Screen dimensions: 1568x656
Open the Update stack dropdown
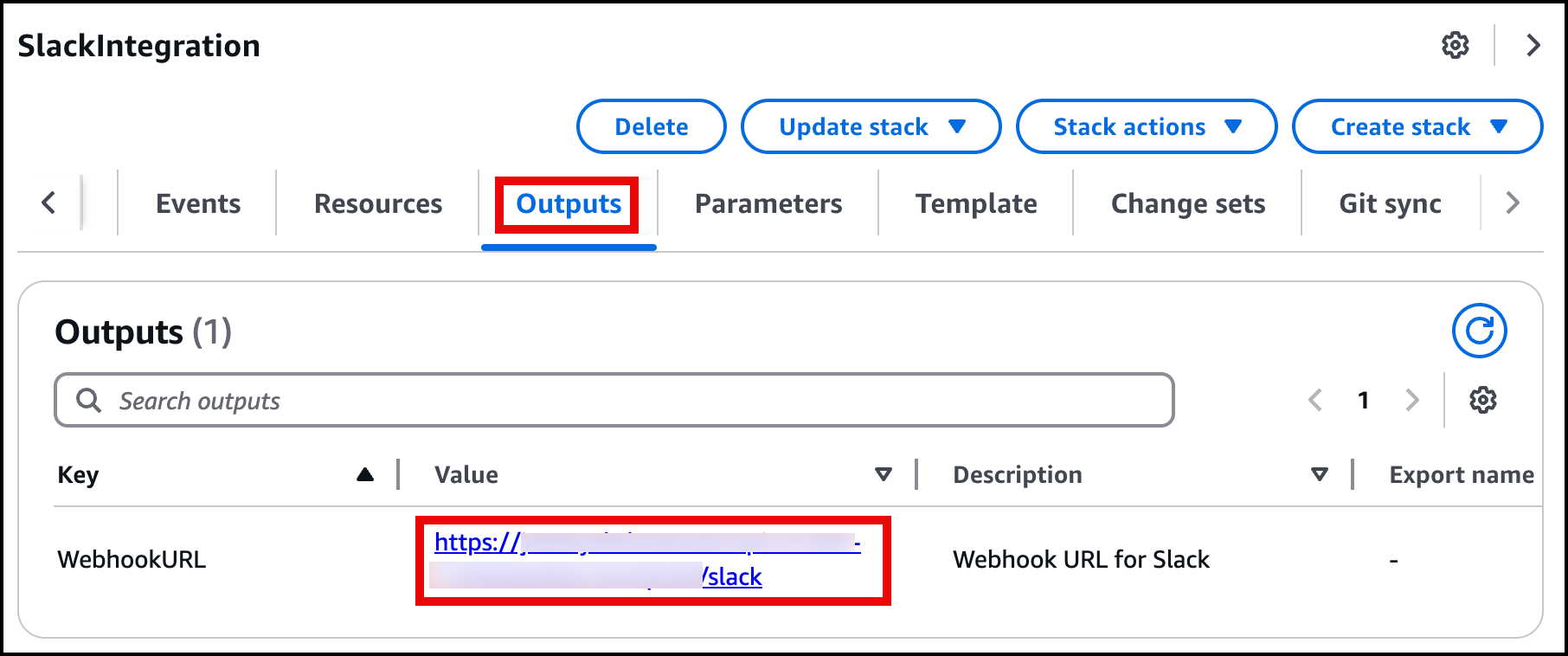click(870, 126)
